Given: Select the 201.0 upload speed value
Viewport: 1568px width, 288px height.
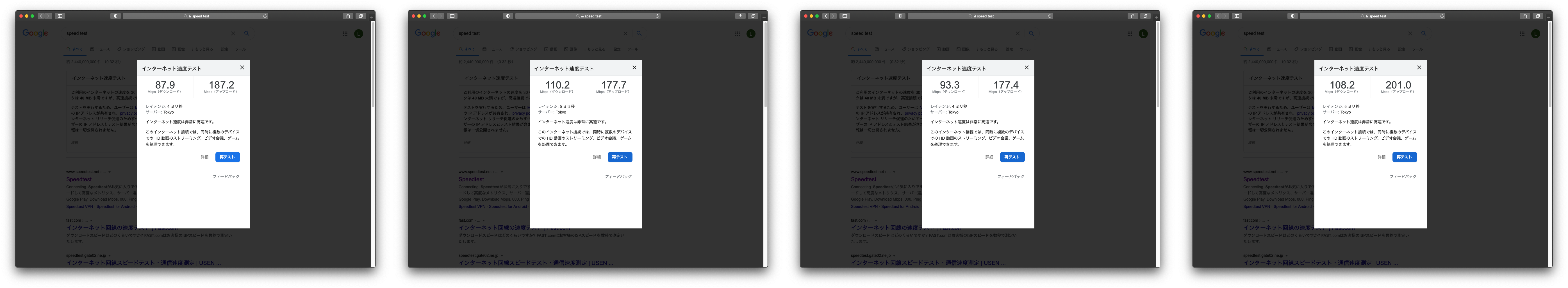Looking at the screenshot, I should (x=1398, y=85).
